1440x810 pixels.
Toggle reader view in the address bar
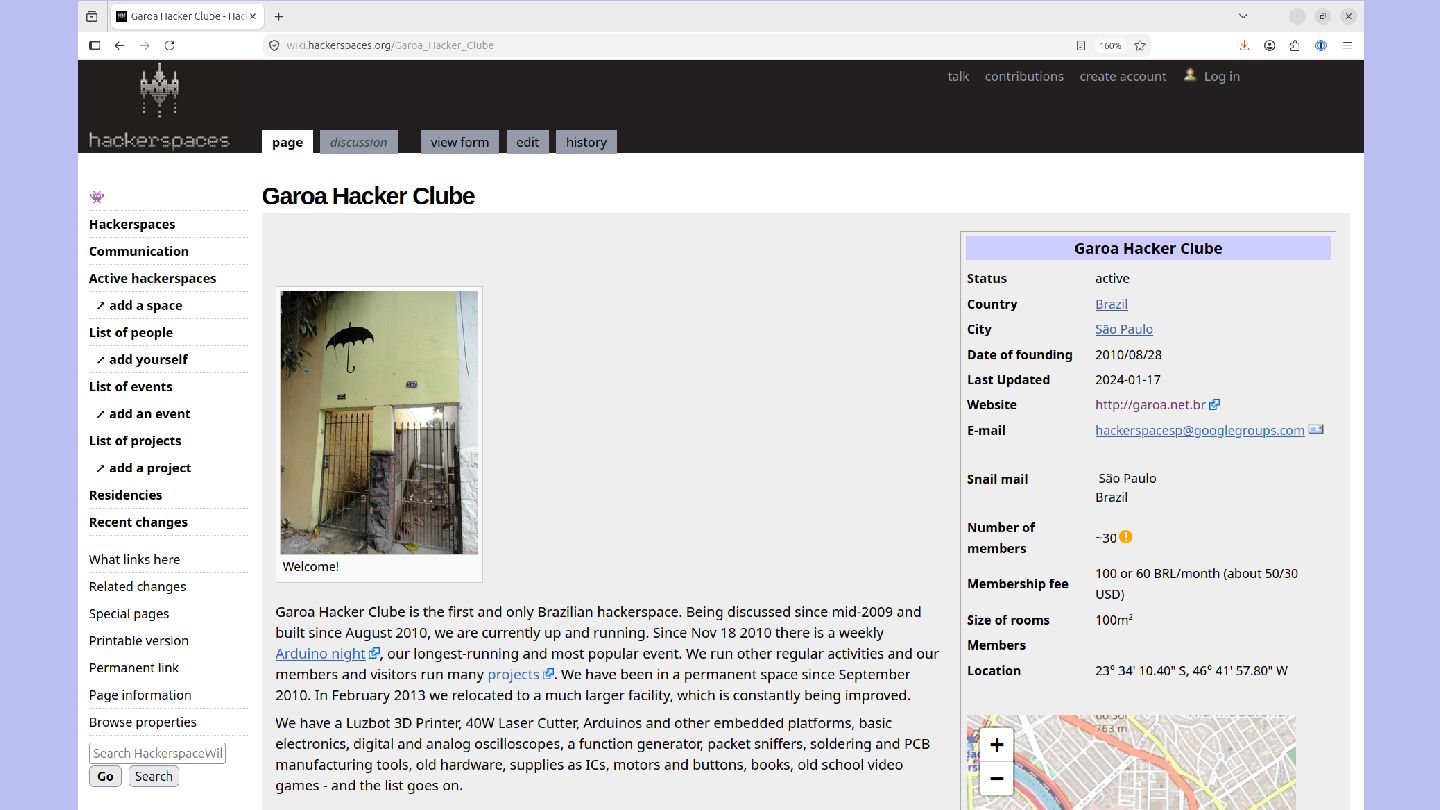pos(1081,45)
